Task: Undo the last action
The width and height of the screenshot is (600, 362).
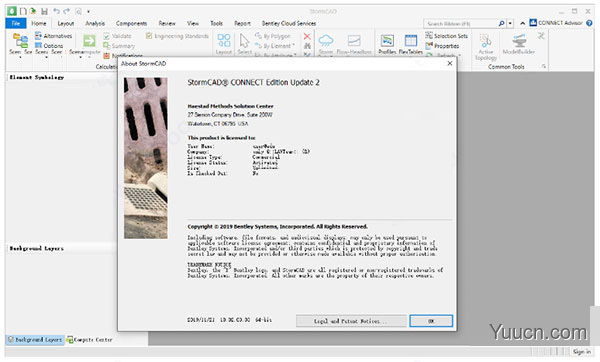Action: (57, 11)
